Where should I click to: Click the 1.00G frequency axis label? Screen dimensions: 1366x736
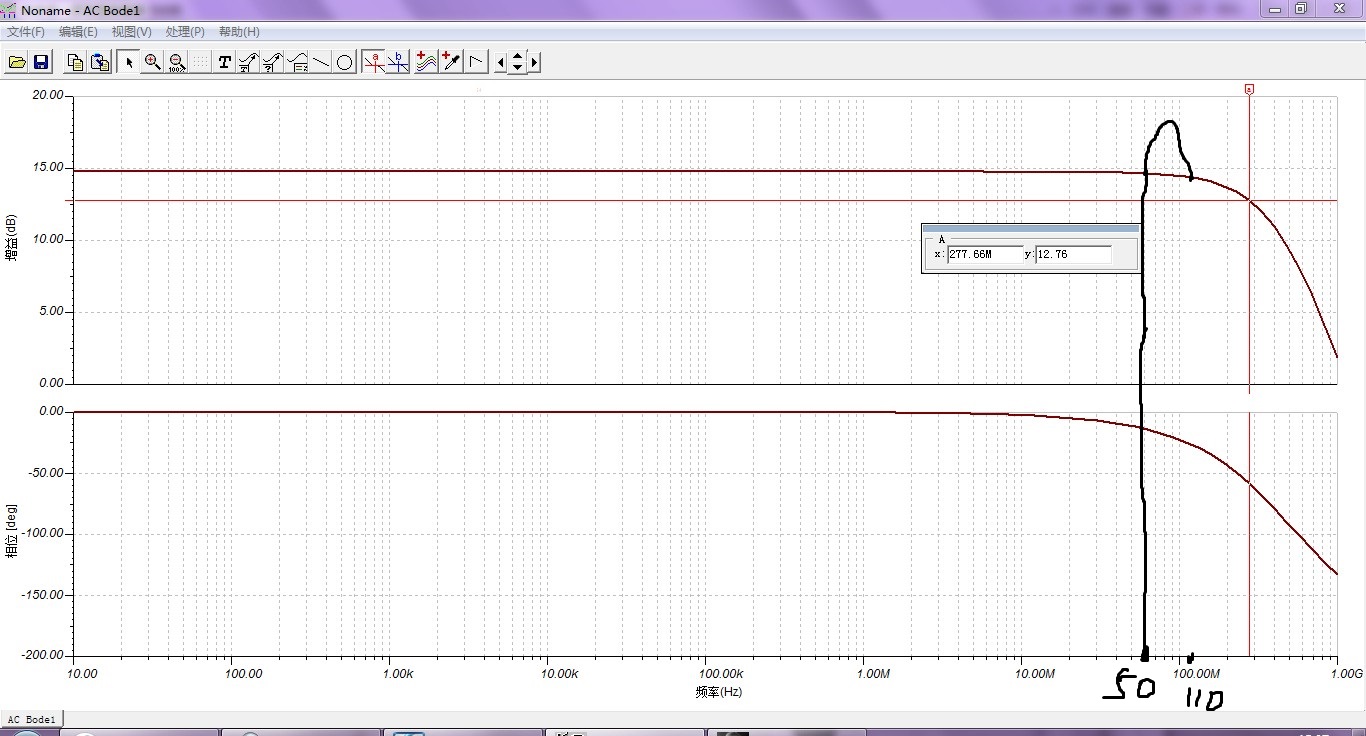[1346, 673]
